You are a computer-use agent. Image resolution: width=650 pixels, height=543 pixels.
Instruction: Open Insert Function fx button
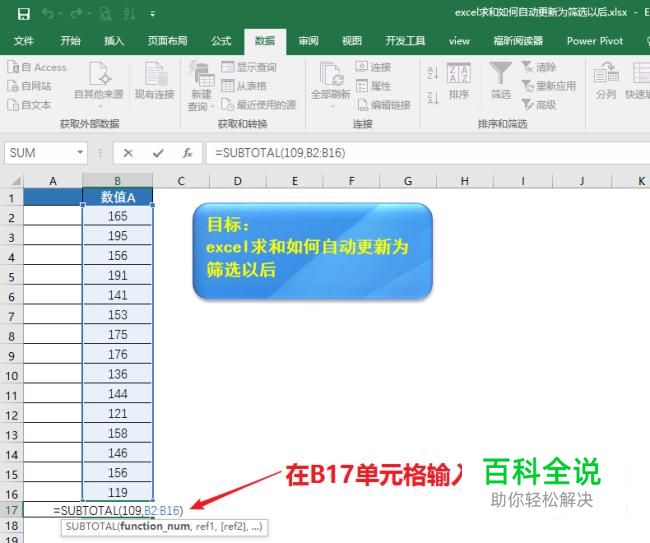coord(187,153)
